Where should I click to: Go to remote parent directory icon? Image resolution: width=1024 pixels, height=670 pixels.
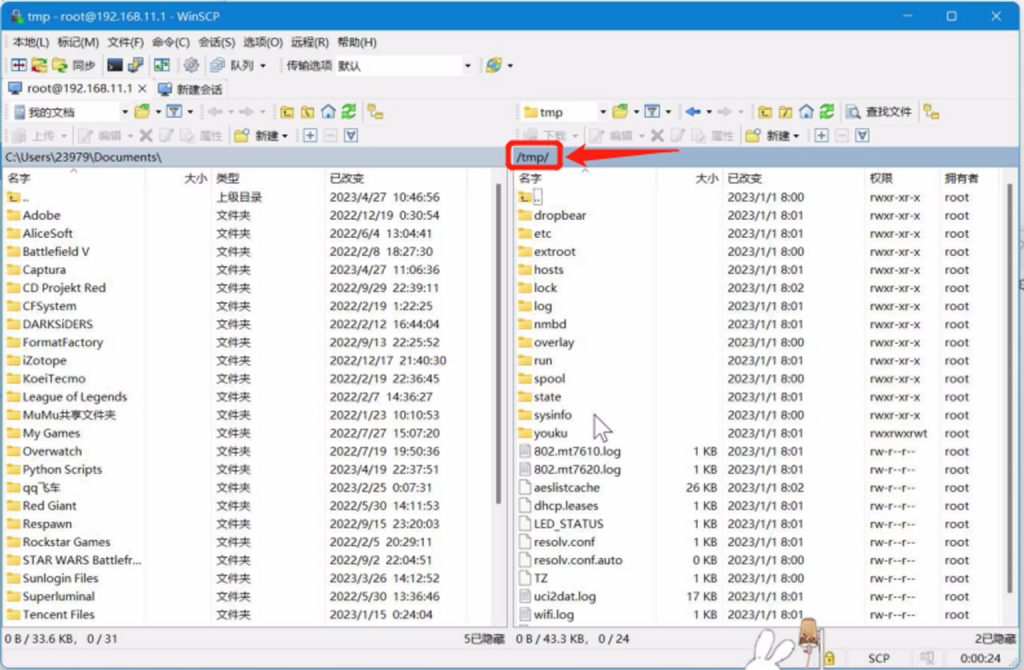click(765, 112)
